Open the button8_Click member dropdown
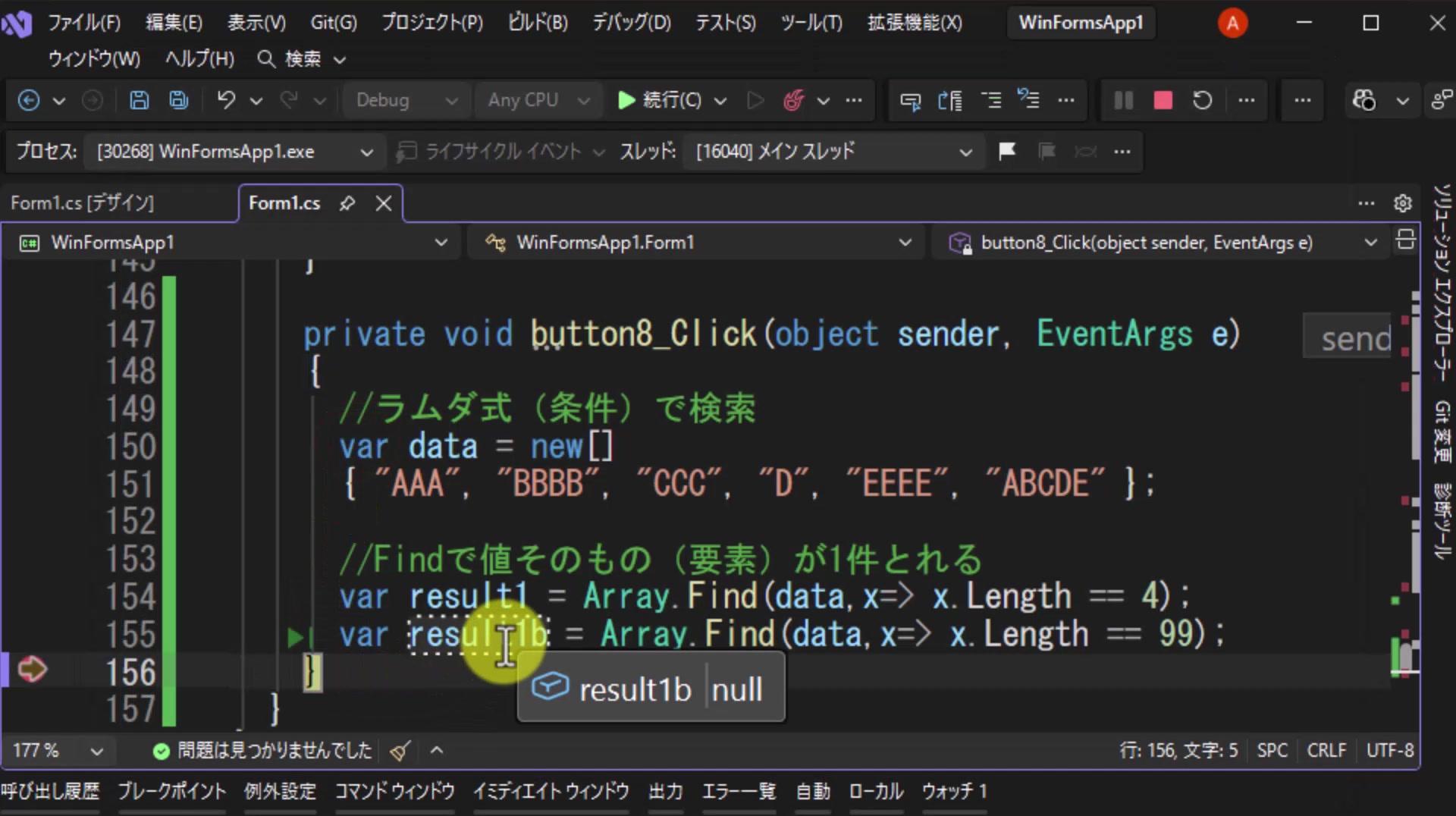1456x816 pixels. point(1162,243)
